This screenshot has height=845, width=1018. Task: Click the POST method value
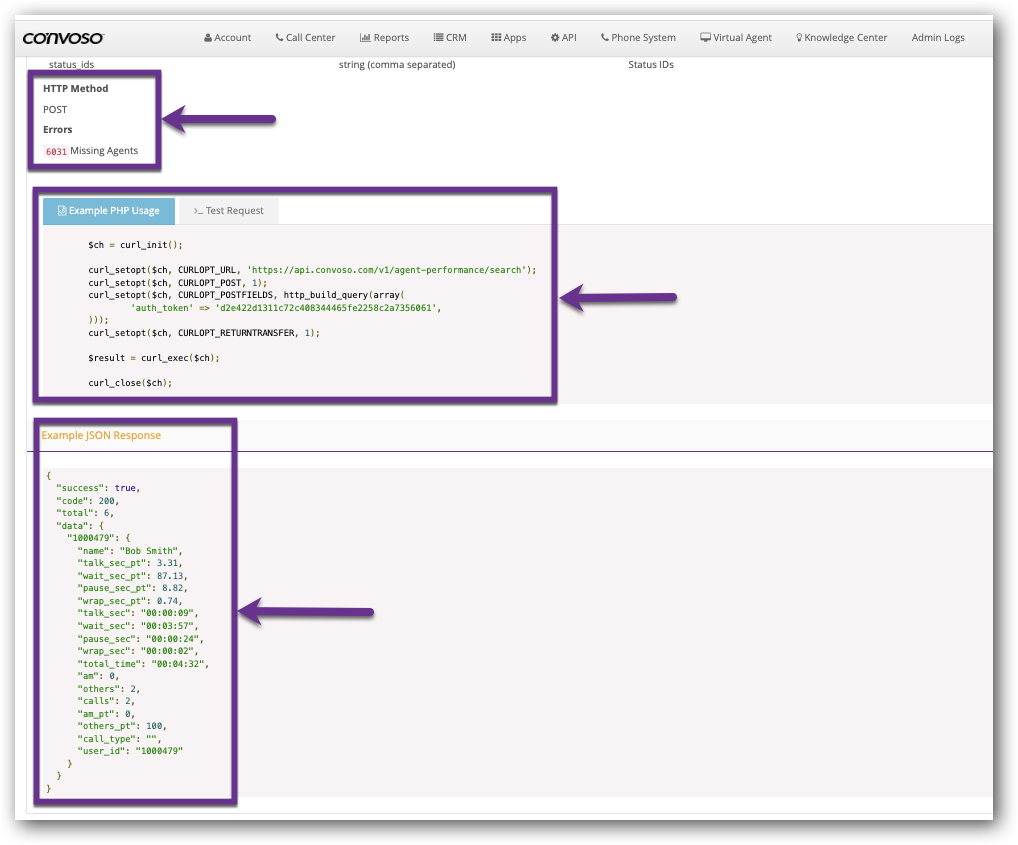(x=55, y=110)
